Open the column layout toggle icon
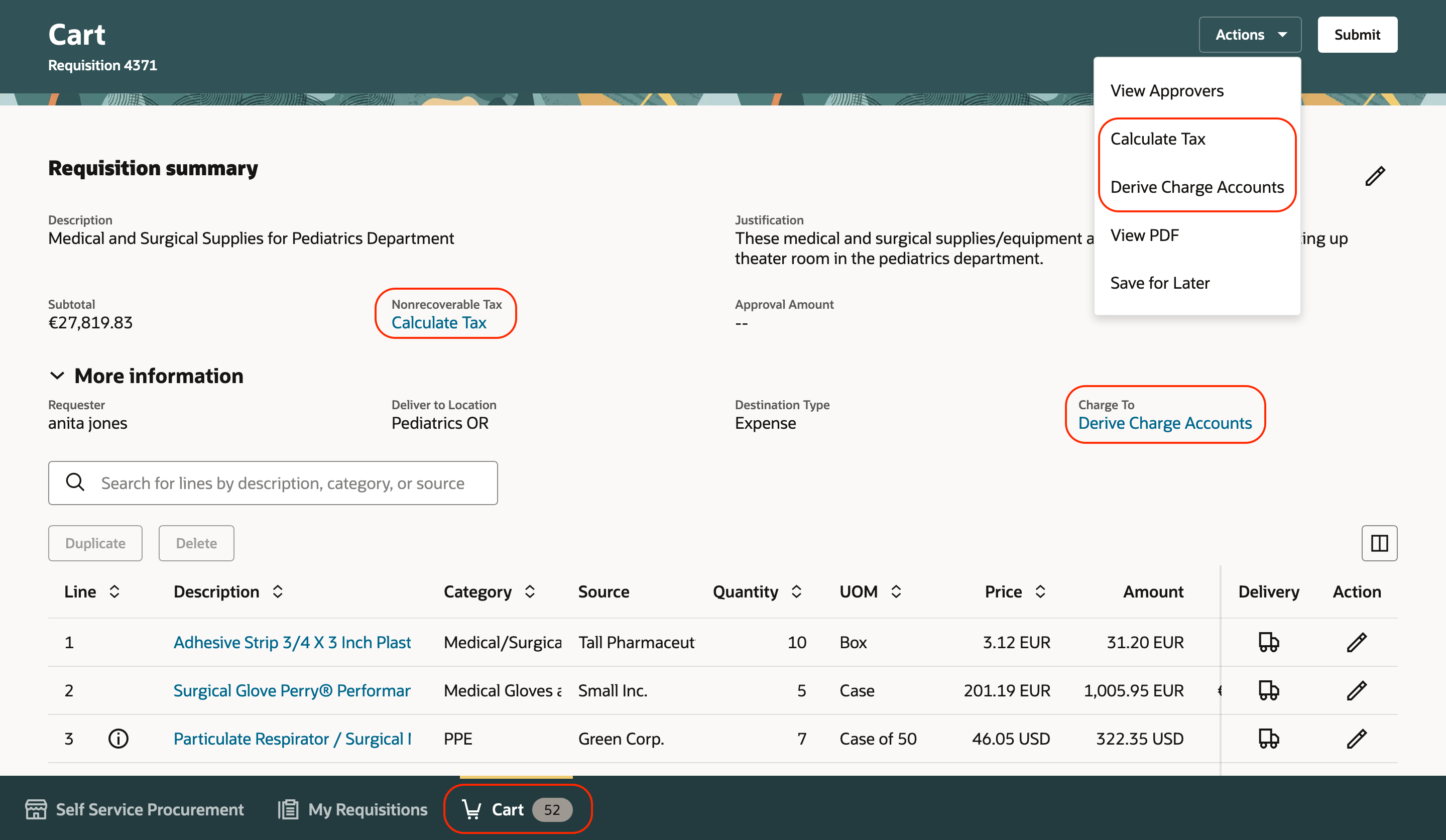The height and width of the screenshot is (840, 1446). coord(1379,543)
